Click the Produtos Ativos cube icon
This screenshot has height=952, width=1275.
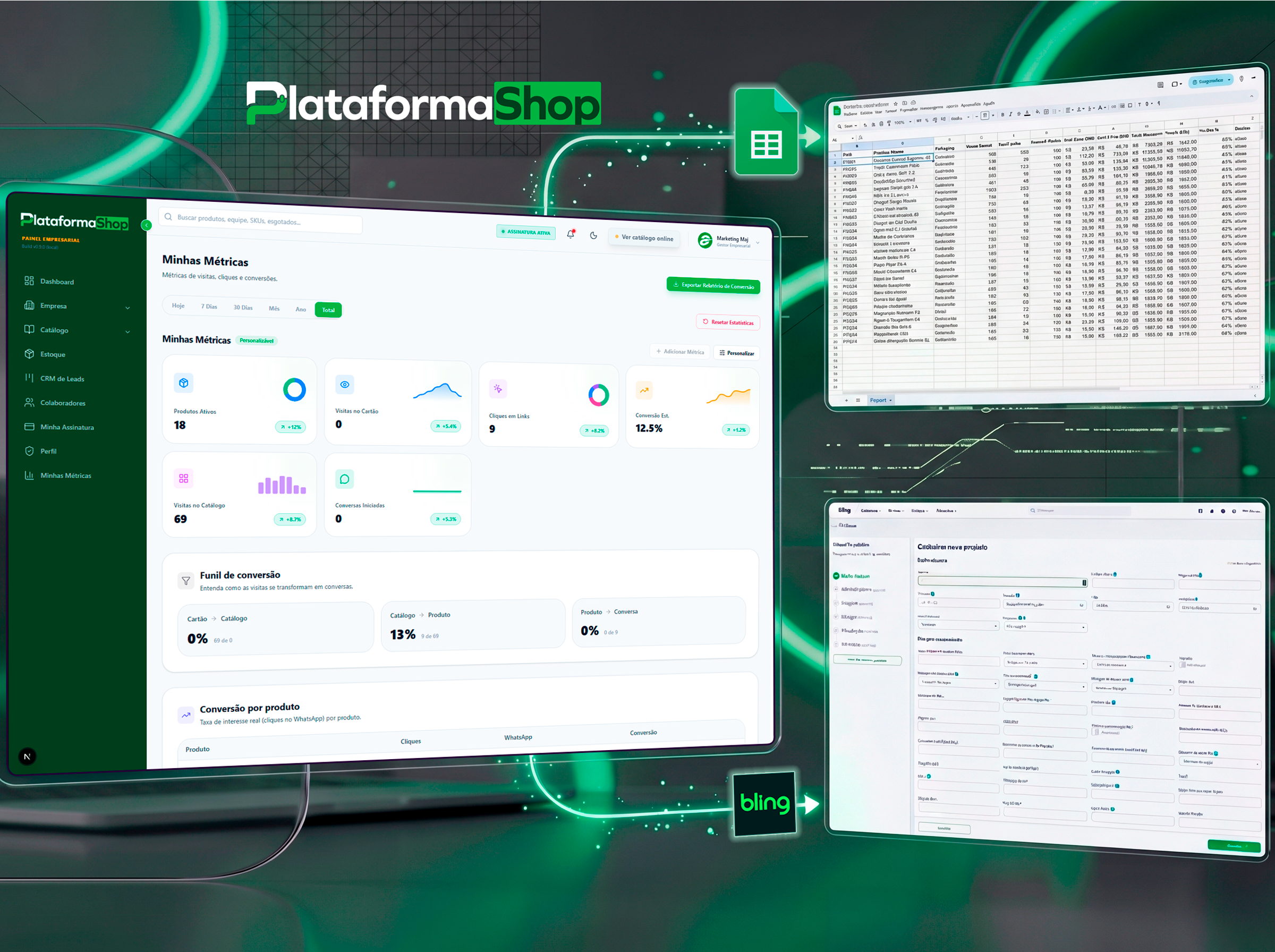click(184, 382)
